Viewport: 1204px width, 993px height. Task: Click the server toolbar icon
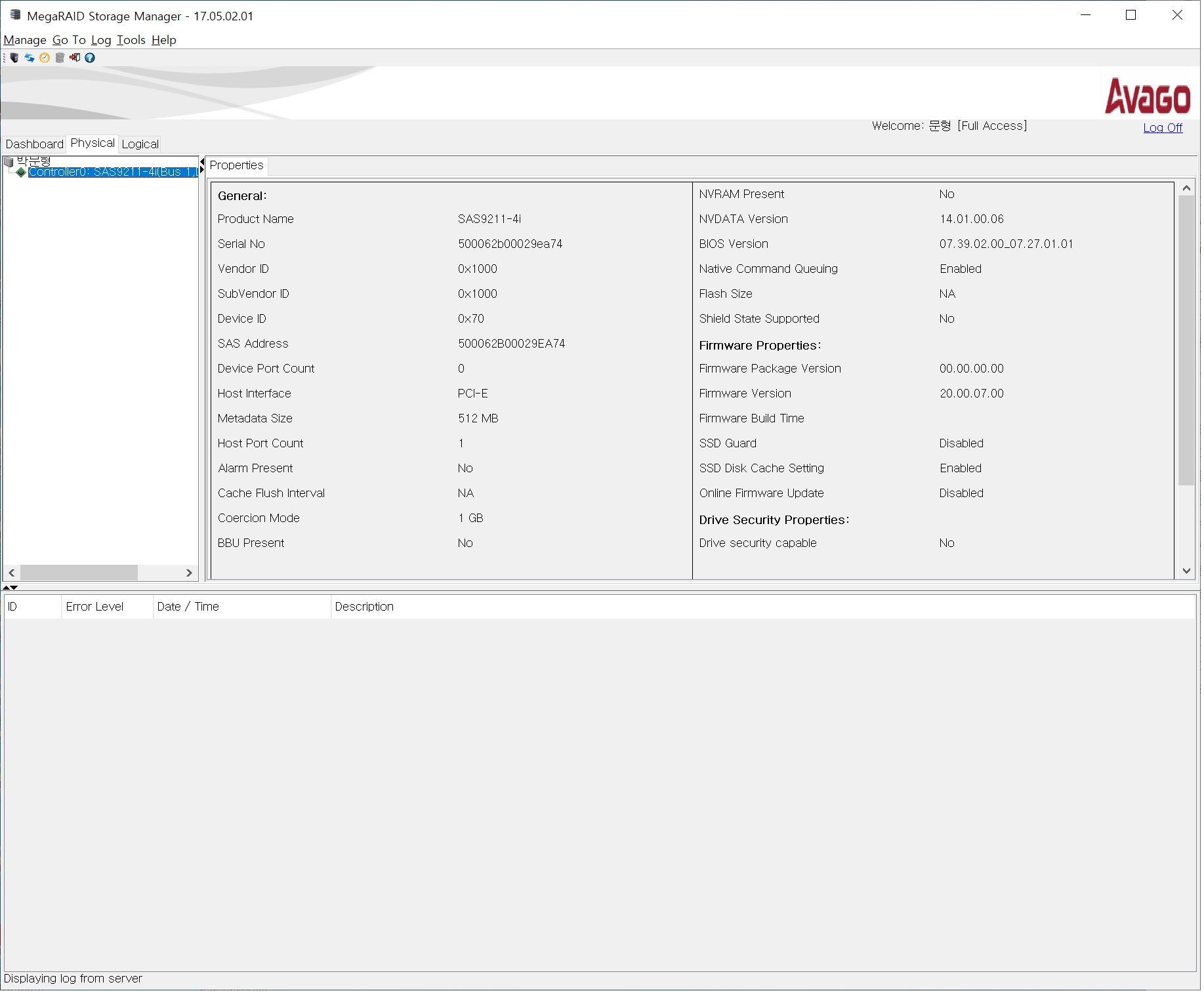click(x=14, y=58)
